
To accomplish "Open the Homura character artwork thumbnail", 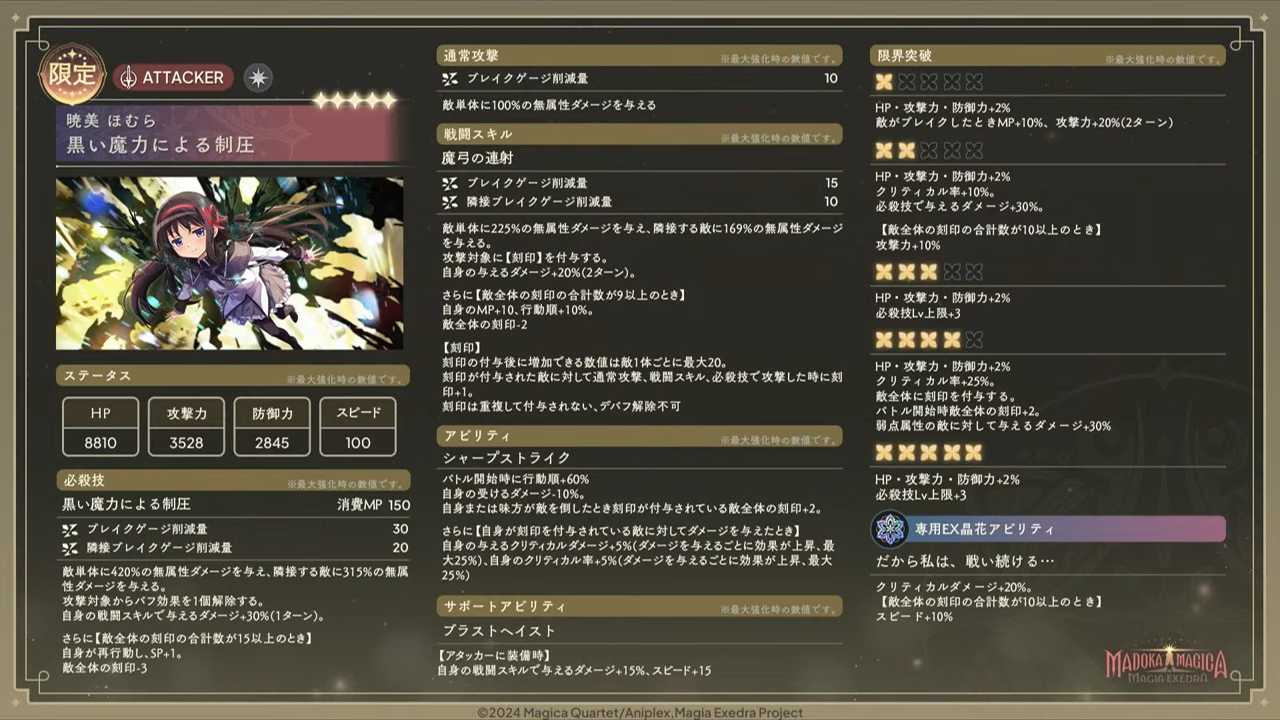I will (230, 264).
